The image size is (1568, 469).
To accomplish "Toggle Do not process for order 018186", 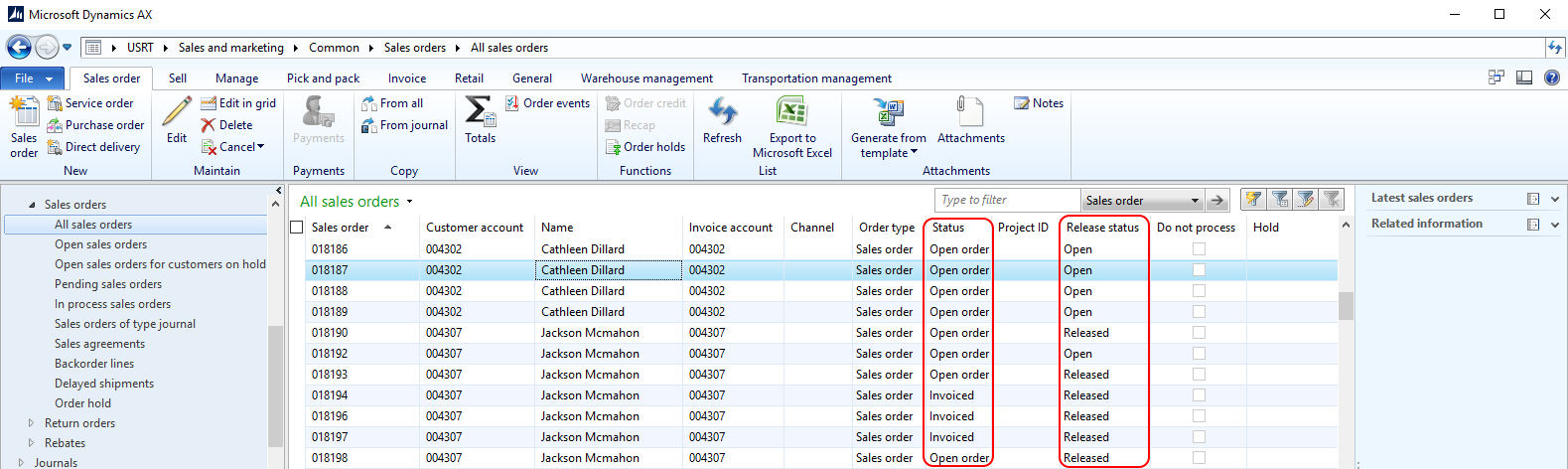I will [1199, 249].
